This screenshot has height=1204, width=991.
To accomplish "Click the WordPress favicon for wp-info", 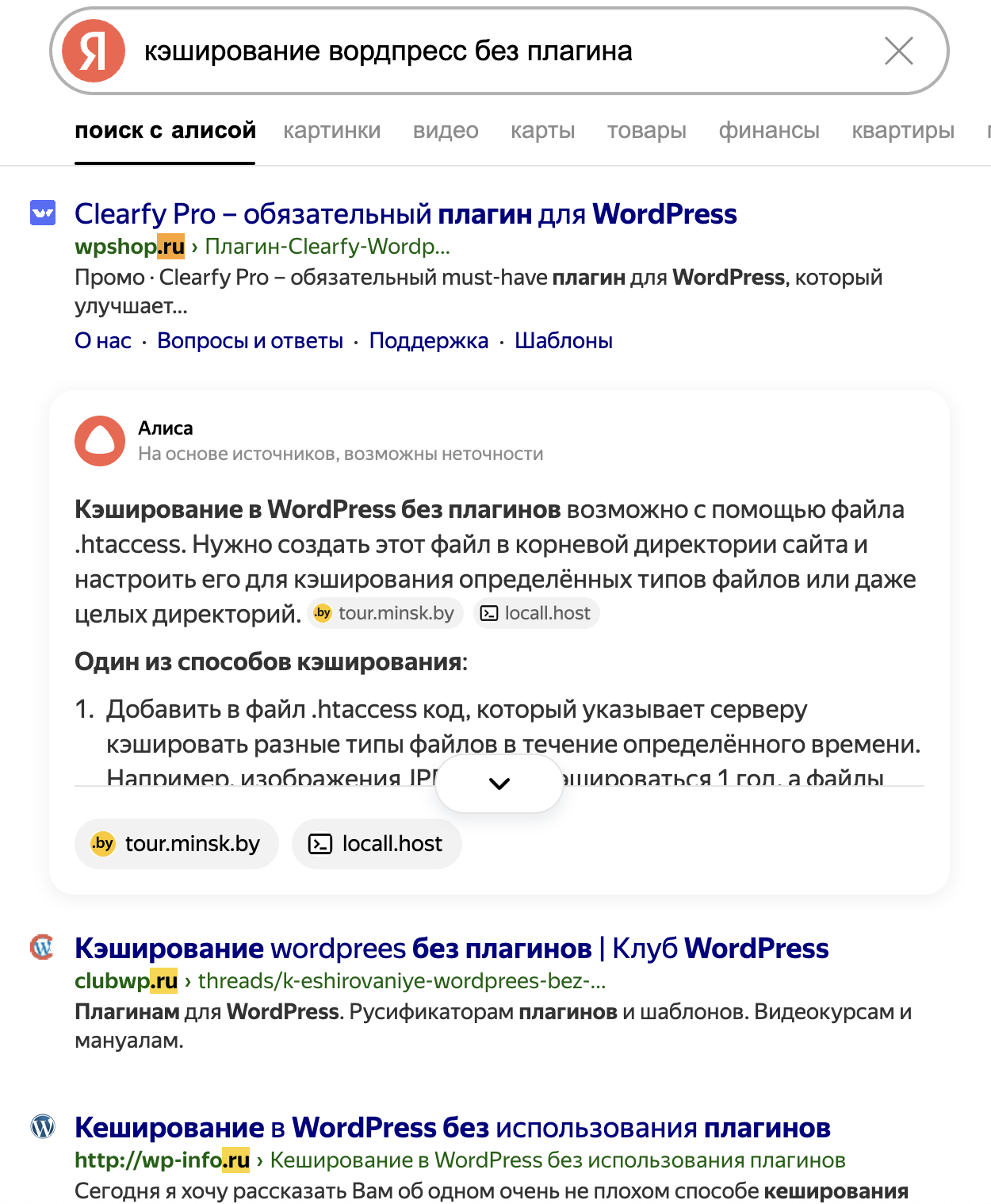I will click(43, 1126).
